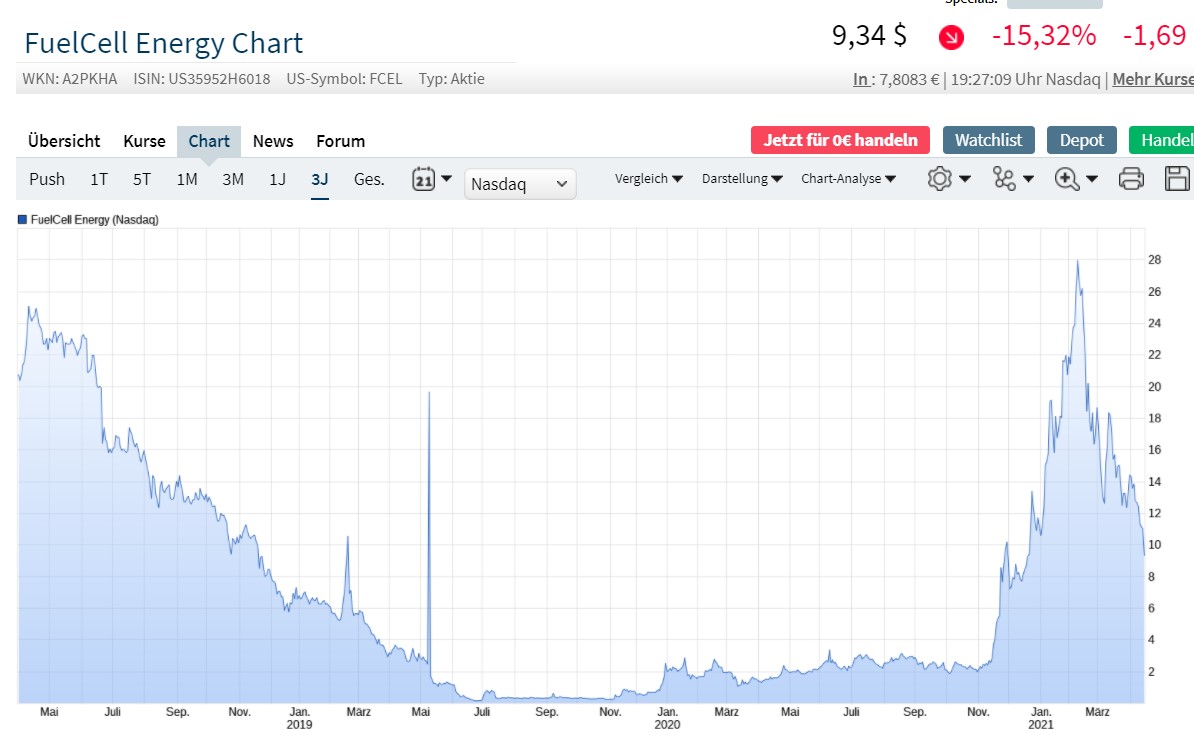Open the Forum tab
This screenshot has width=1194, height=735.
[340, 141]
